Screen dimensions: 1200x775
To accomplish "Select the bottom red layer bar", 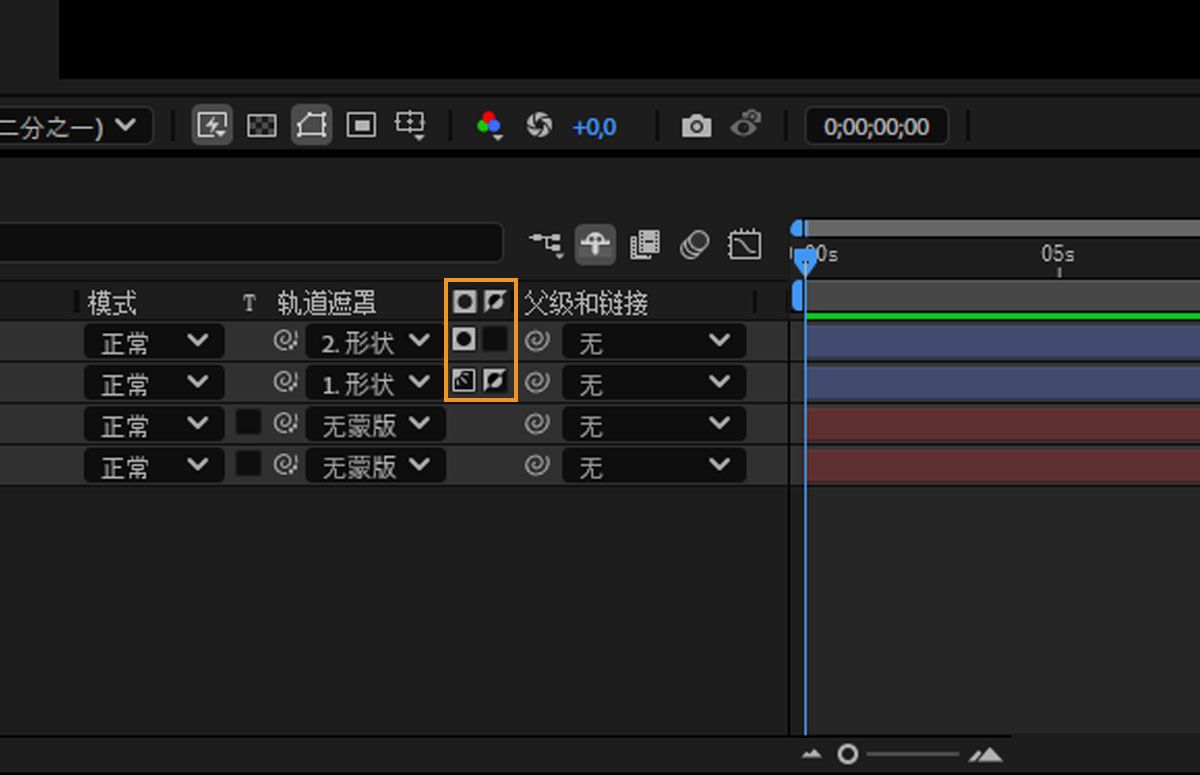I will coord(1002,467).
